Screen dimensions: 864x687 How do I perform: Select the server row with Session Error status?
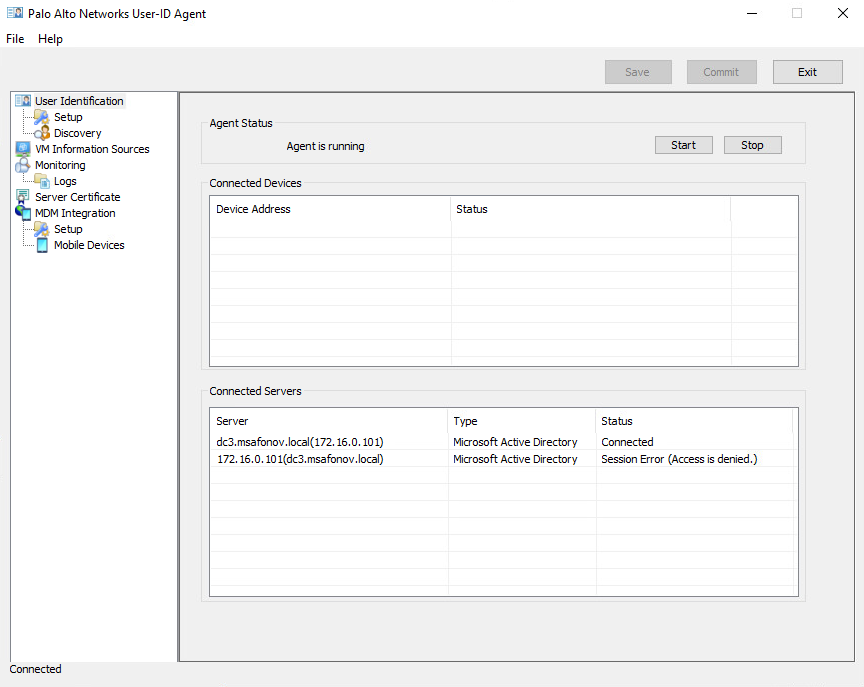(x=300, y=459)
